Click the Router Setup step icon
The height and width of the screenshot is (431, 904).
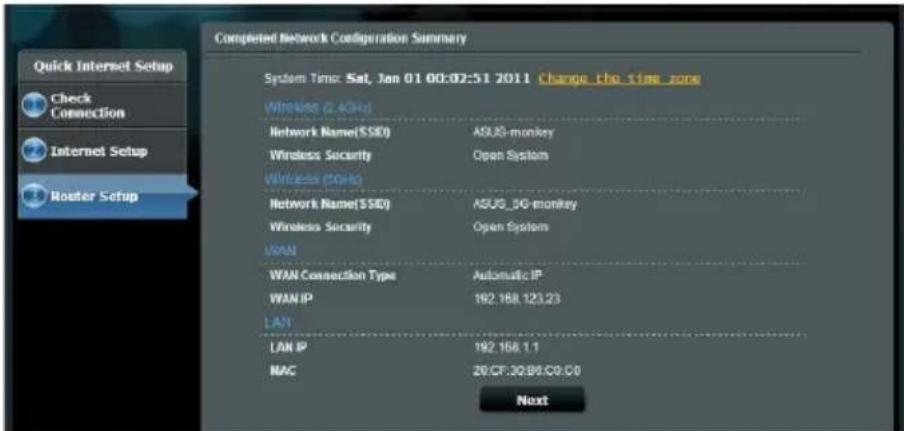coord(35,196)
